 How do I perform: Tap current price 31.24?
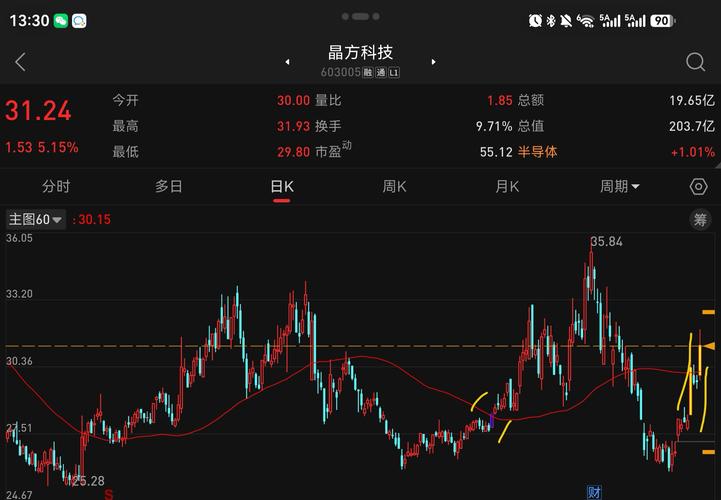(x=38, y=111)
